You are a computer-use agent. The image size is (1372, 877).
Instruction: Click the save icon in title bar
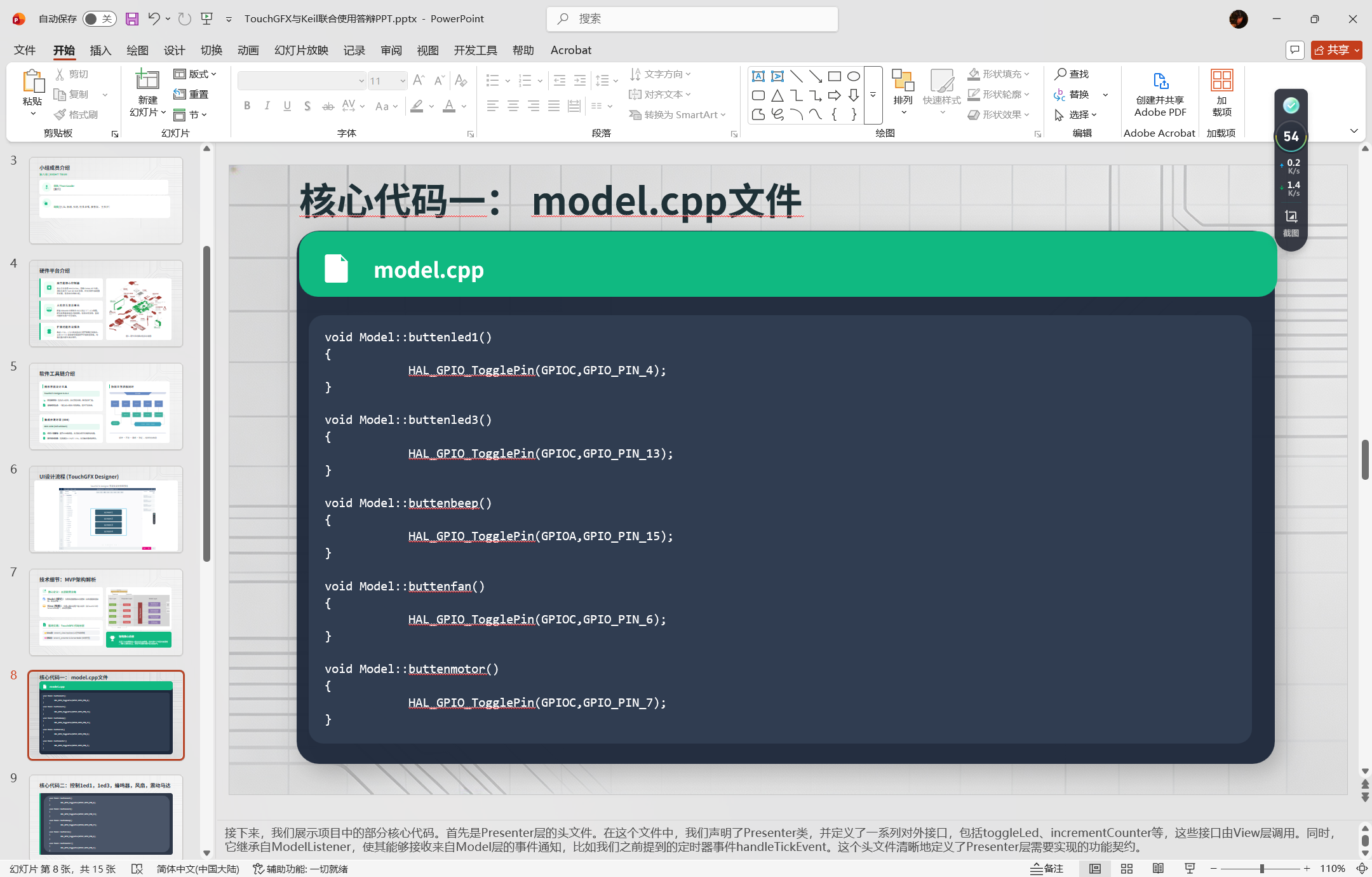tap(131, 19)
